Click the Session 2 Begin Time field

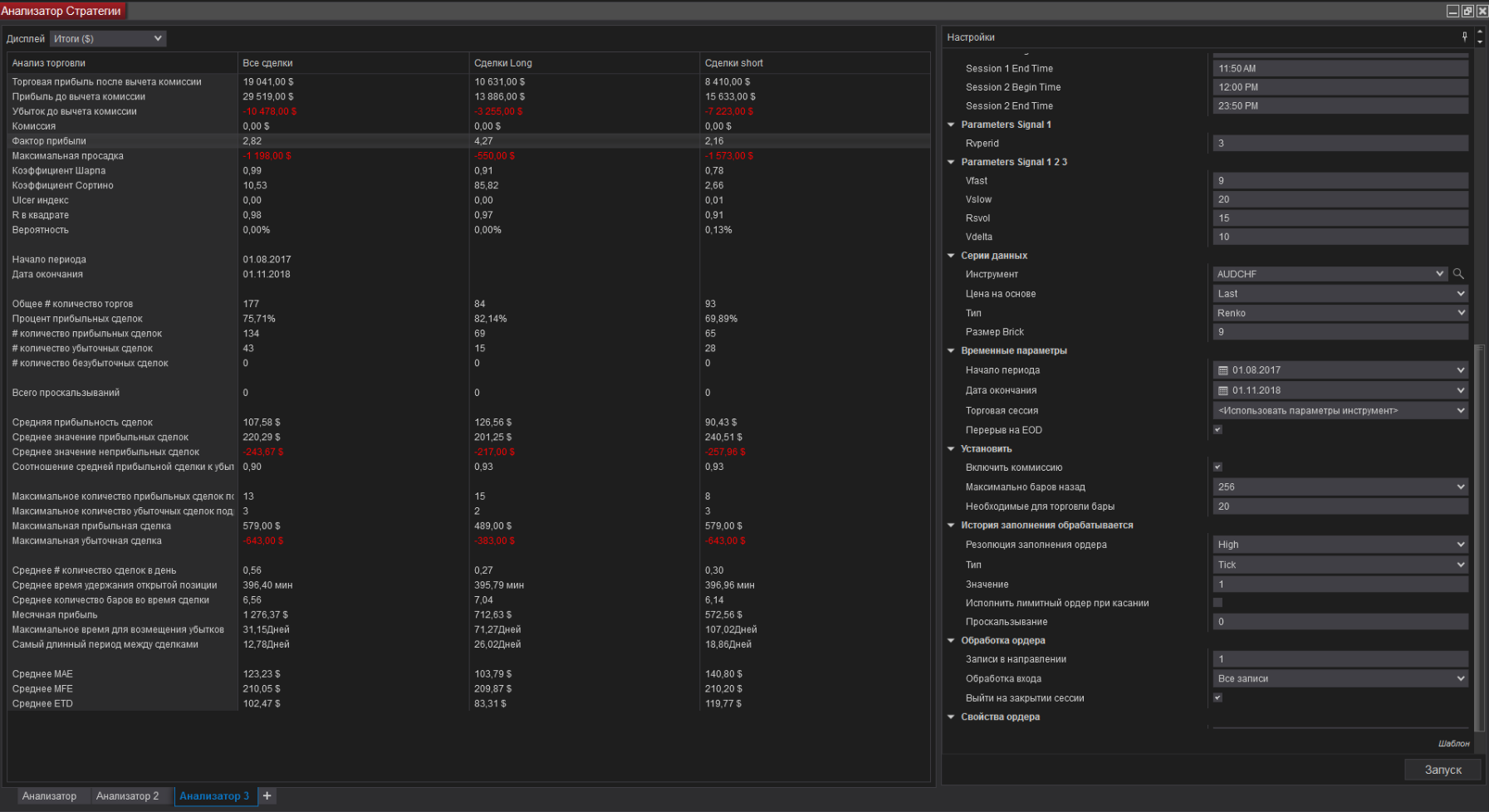point(1340,87)
